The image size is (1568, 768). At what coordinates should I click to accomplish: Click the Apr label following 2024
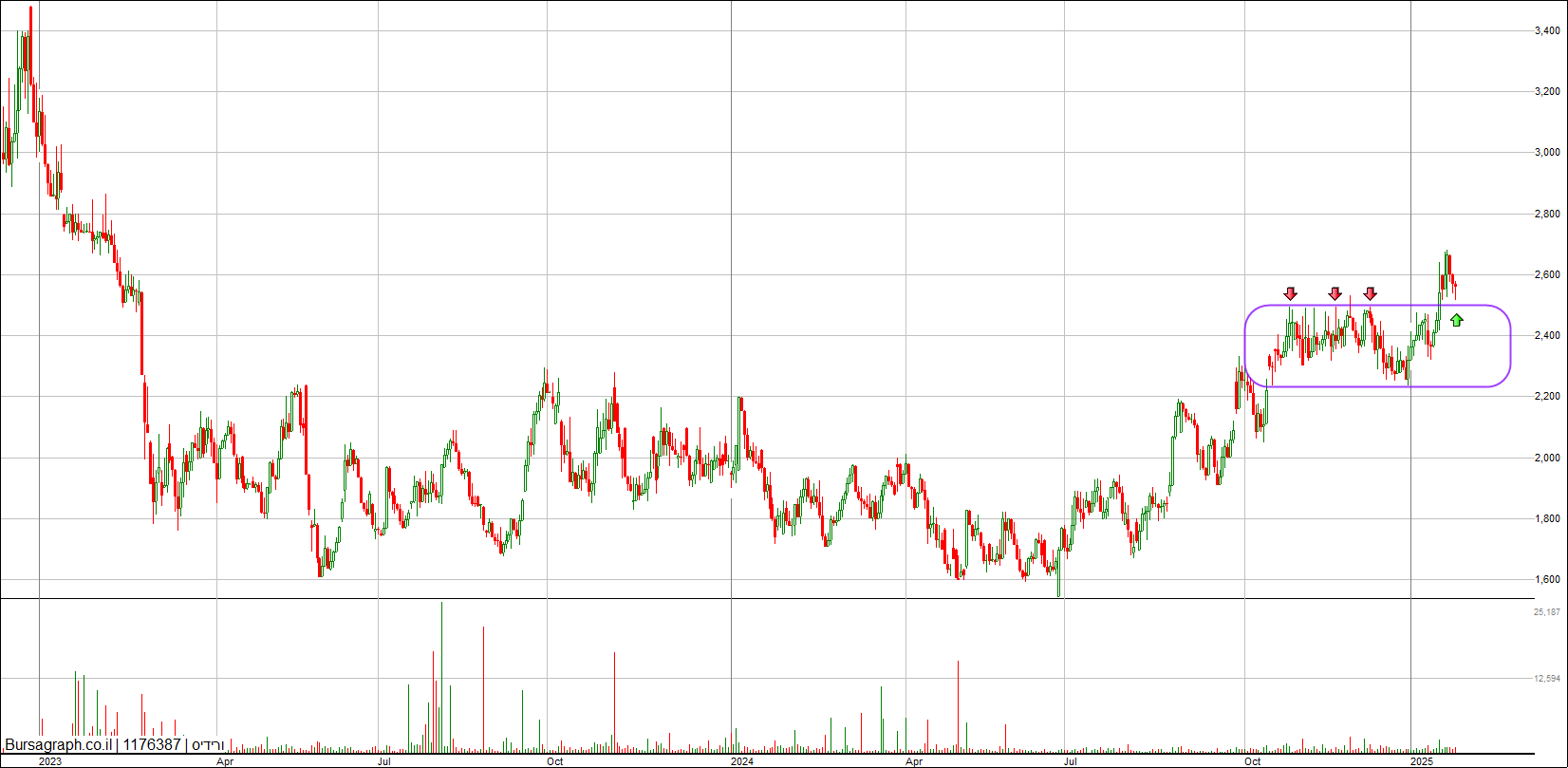914,761
